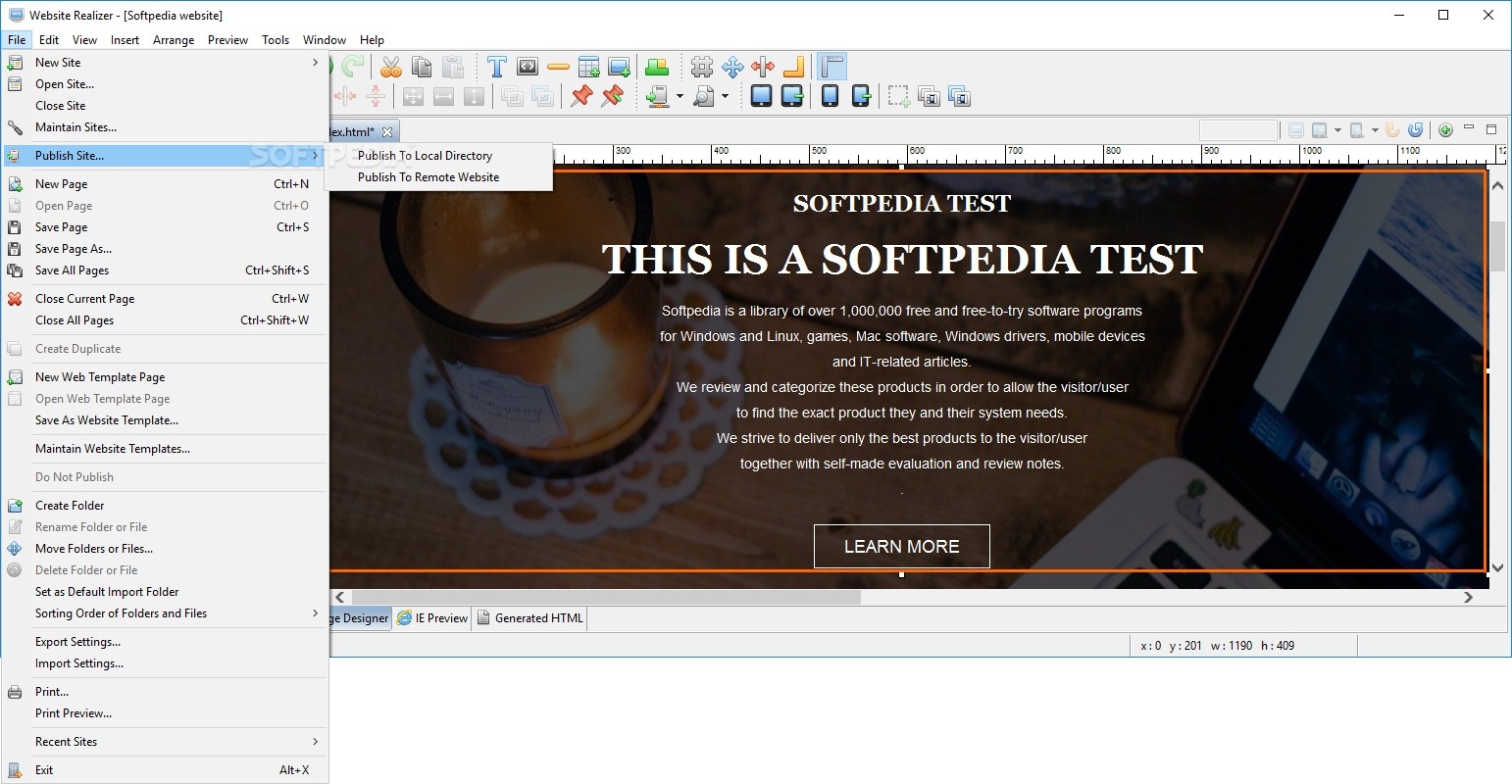Click the insert table icon
The image size is (1512, 784).
588,67
